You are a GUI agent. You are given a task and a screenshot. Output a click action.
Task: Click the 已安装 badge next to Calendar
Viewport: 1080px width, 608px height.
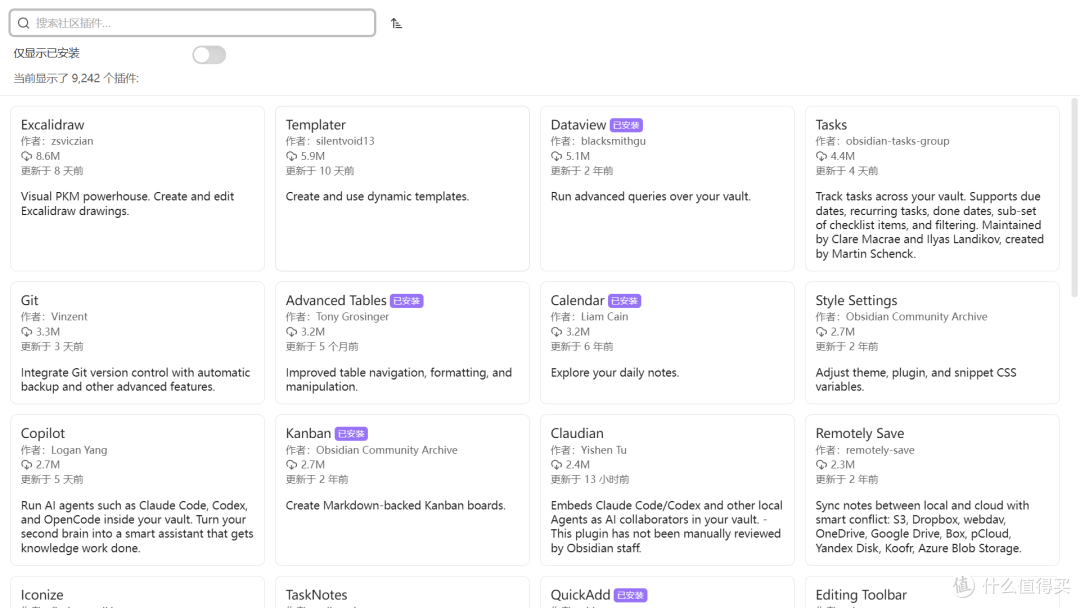click(625, 301)
